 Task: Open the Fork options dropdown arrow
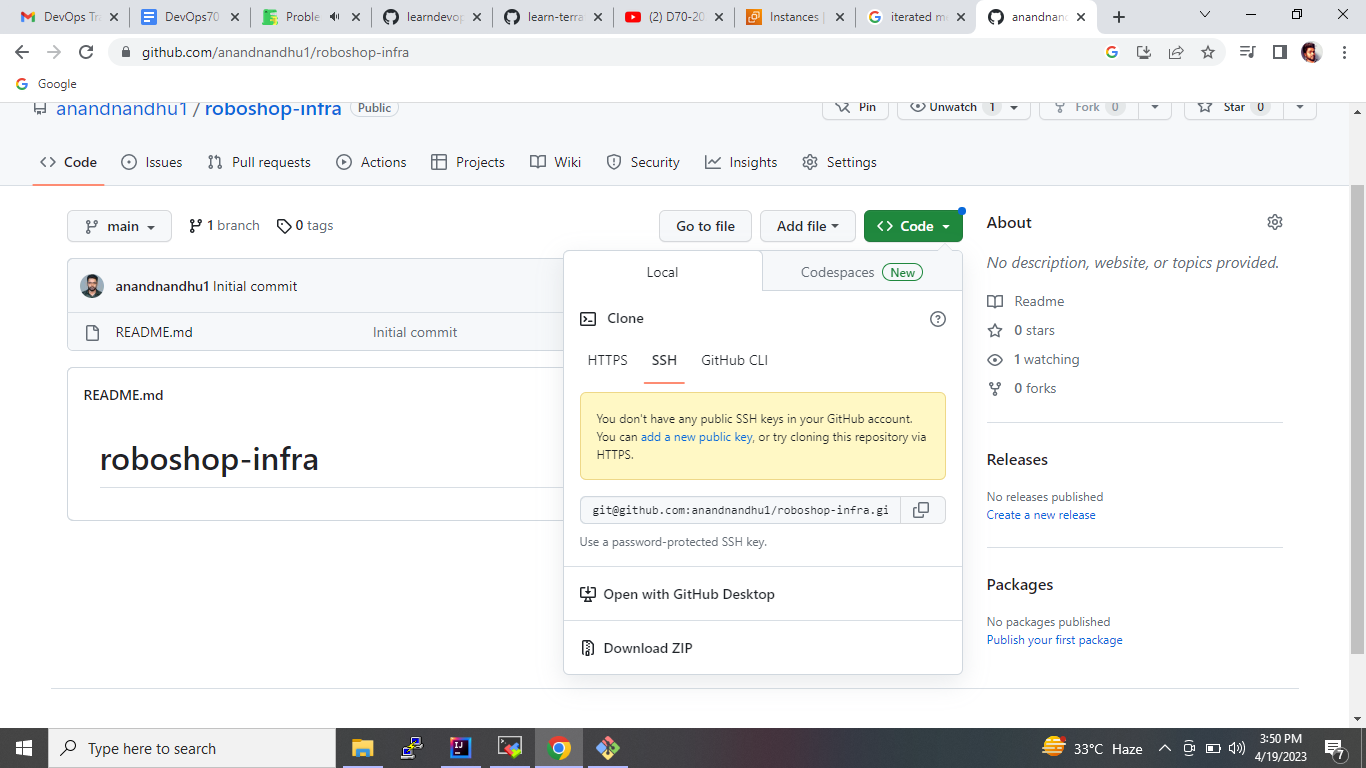pyautogui.click(x=1155, y=108)
